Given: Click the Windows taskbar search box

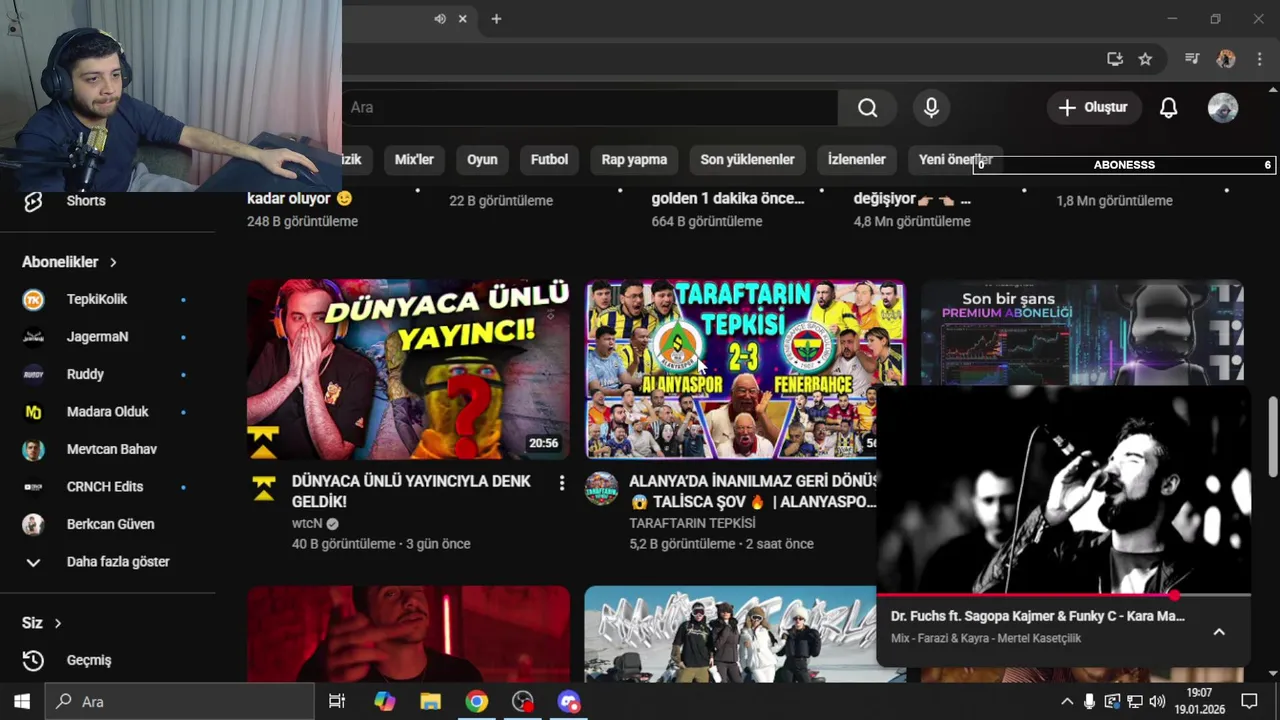Looking at the screenshot, I should 181,702.
